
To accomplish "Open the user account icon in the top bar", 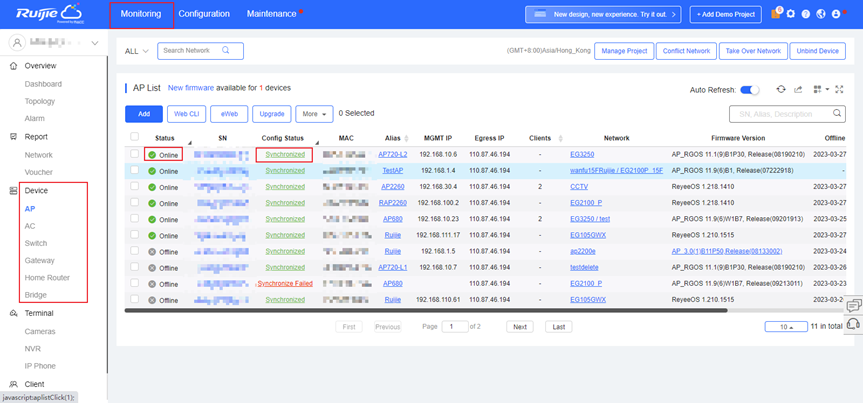I will pyautogui.click(x=836, y=14).
